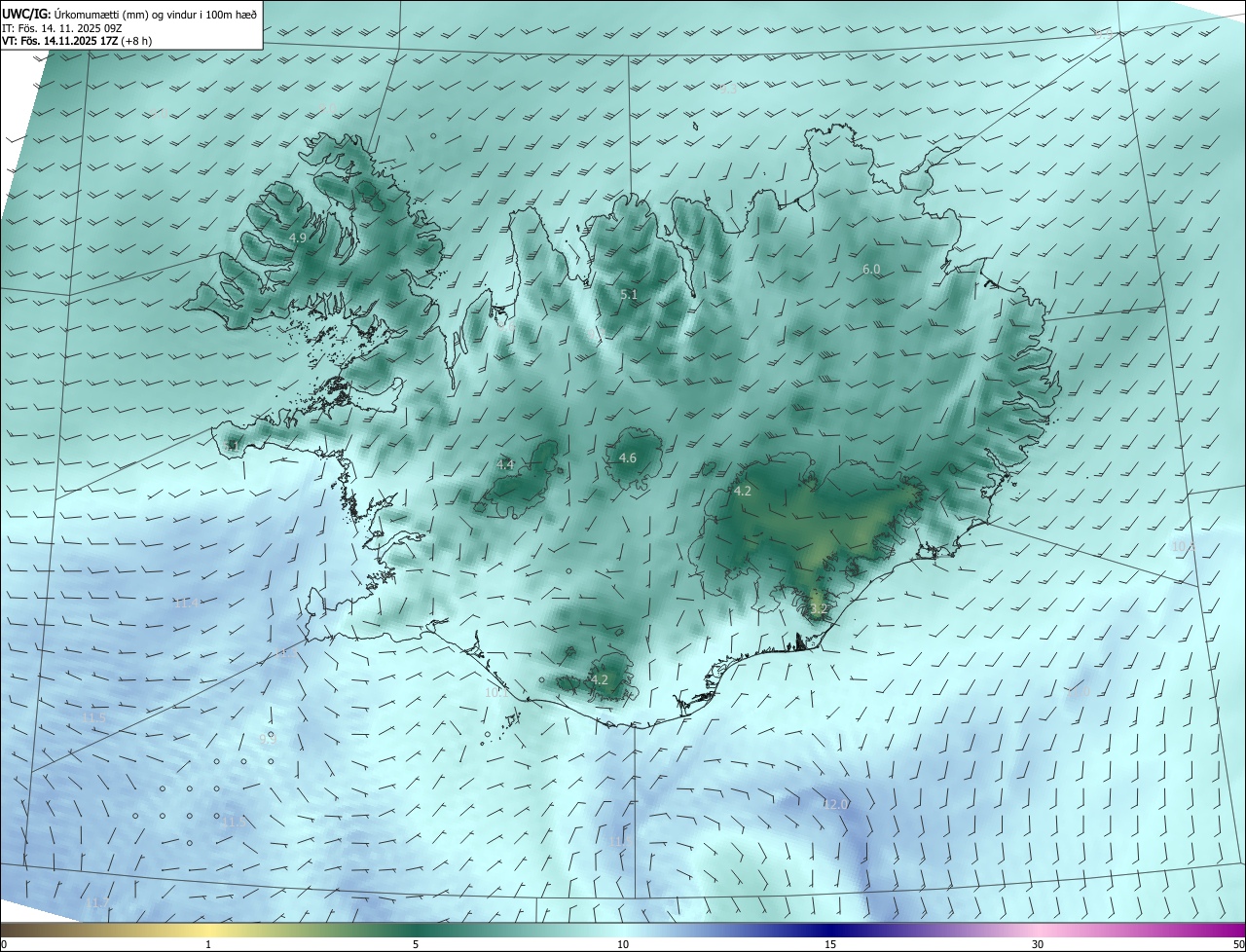Click the 3.2 value at Öræfajökull
The width and height of the screenshot is (1246, 952).
819,609
